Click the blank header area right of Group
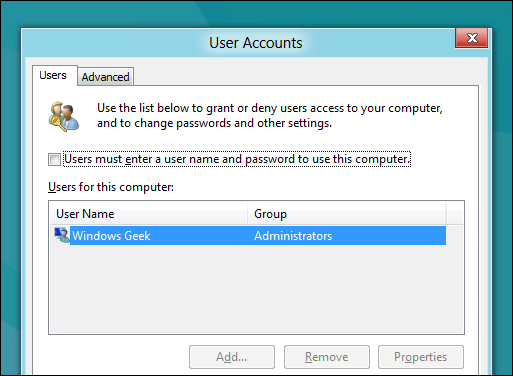 [455, 214]
